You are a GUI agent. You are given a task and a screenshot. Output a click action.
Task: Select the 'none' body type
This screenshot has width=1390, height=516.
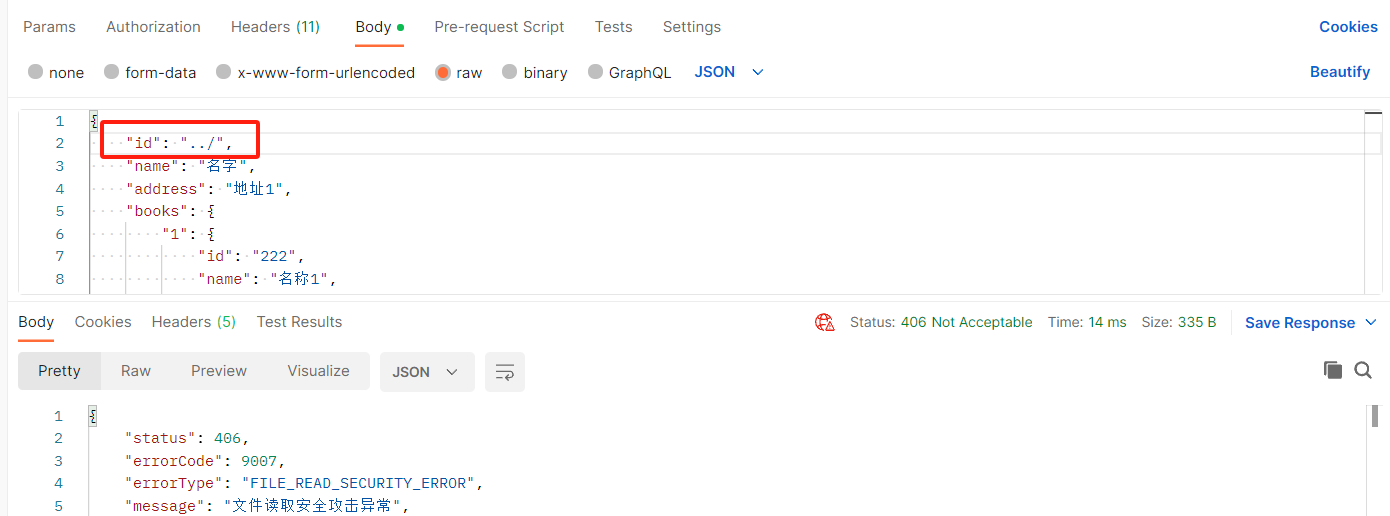[36, 72]
